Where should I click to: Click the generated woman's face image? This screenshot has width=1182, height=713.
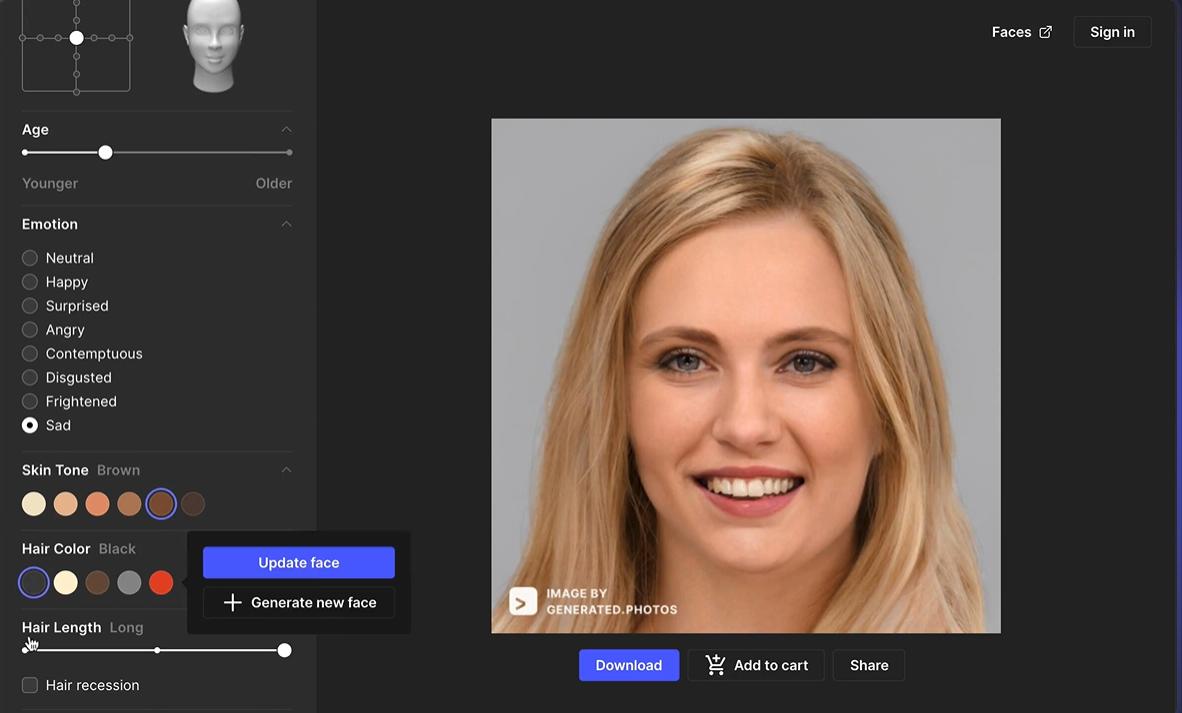[746, 375]
